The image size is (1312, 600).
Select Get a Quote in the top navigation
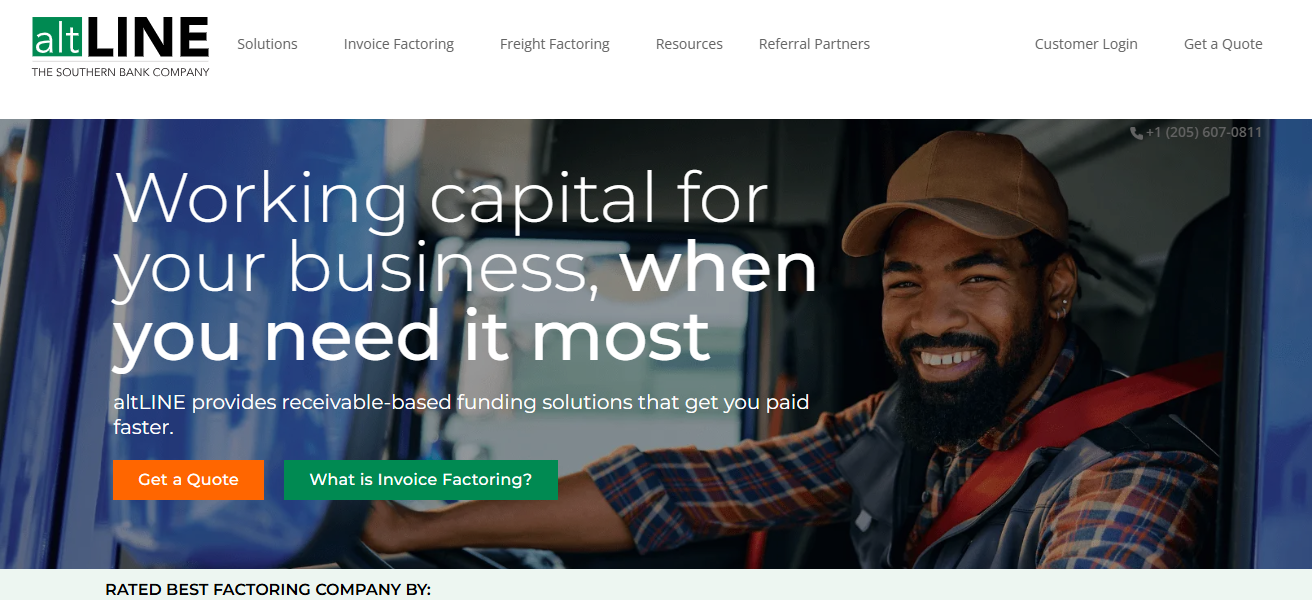1223,44
